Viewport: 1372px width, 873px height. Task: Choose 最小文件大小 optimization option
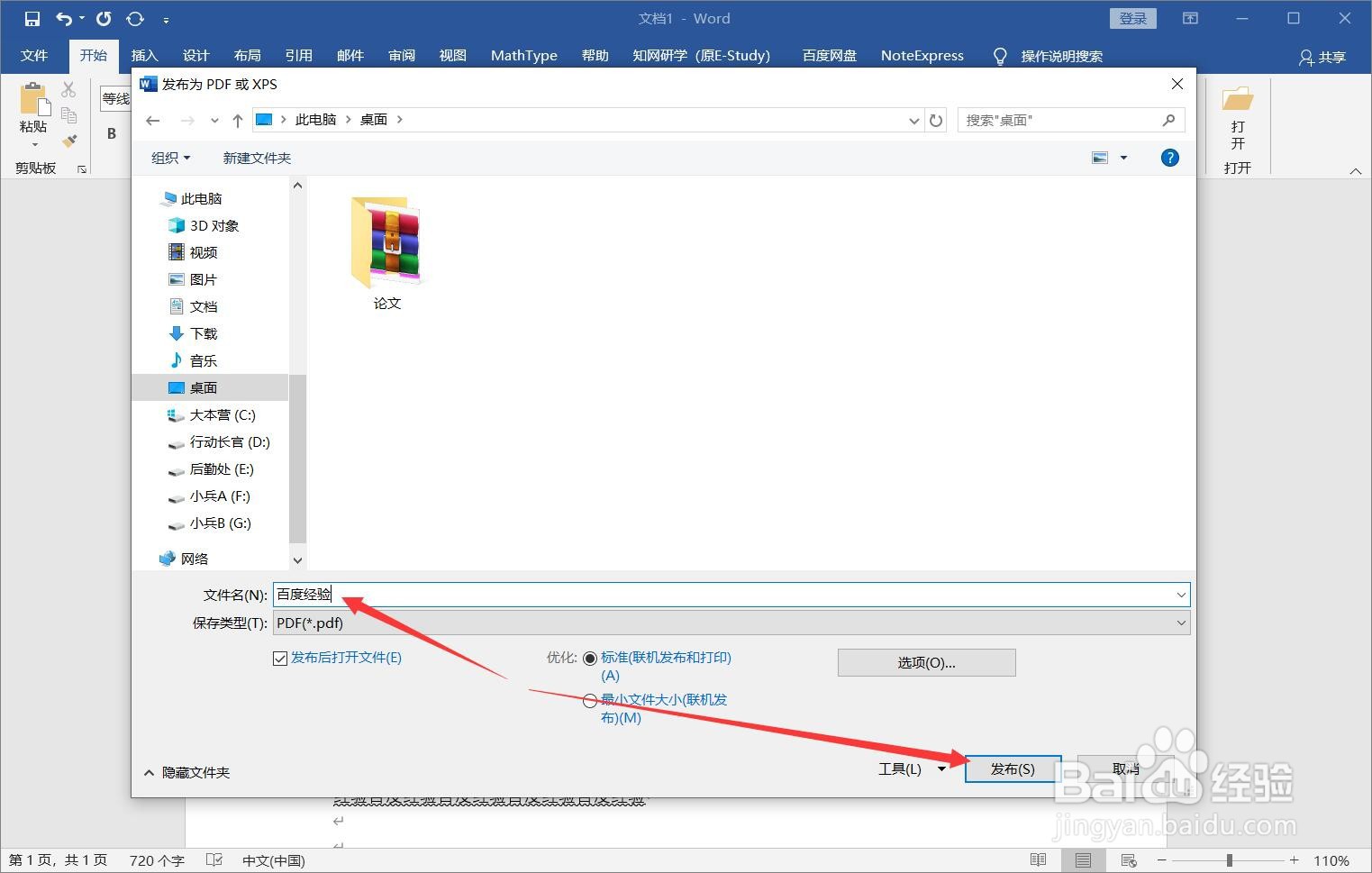tap(590, 700)
